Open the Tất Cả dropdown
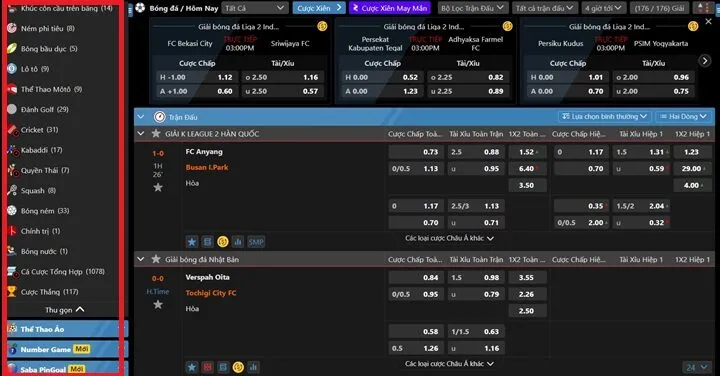Screen dimensions: 720x376 [255, 8]
